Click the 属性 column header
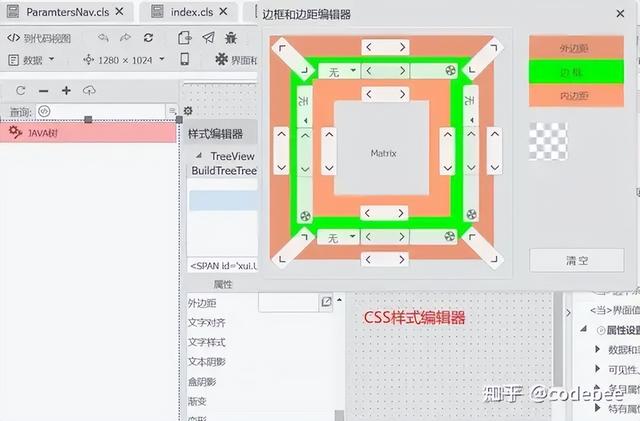Image resolution: width=640 pixels, height=421 pixels. [x=223, y=284]
